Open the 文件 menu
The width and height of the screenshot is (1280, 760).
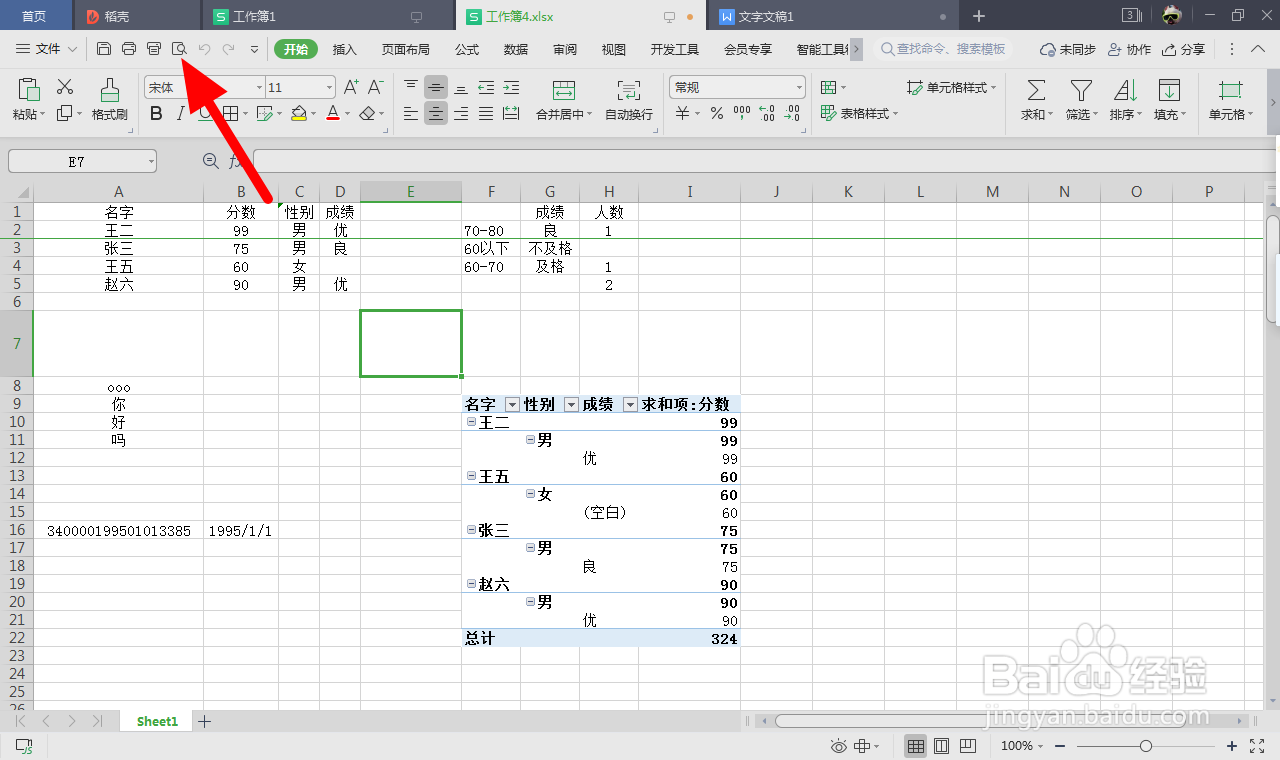[47, 48]
